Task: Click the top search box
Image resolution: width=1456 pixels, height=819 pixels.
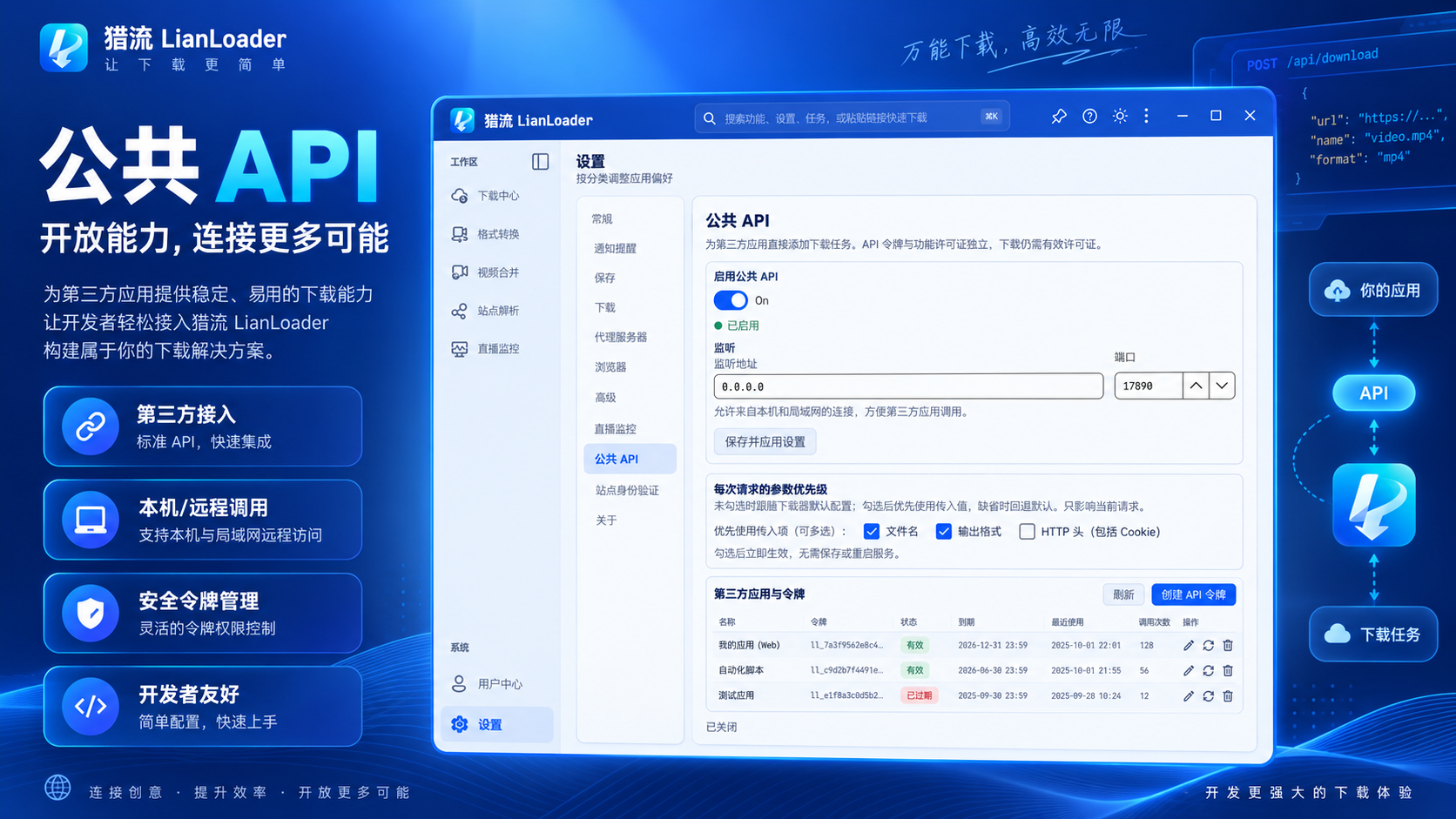Action: tap(852, 117)
